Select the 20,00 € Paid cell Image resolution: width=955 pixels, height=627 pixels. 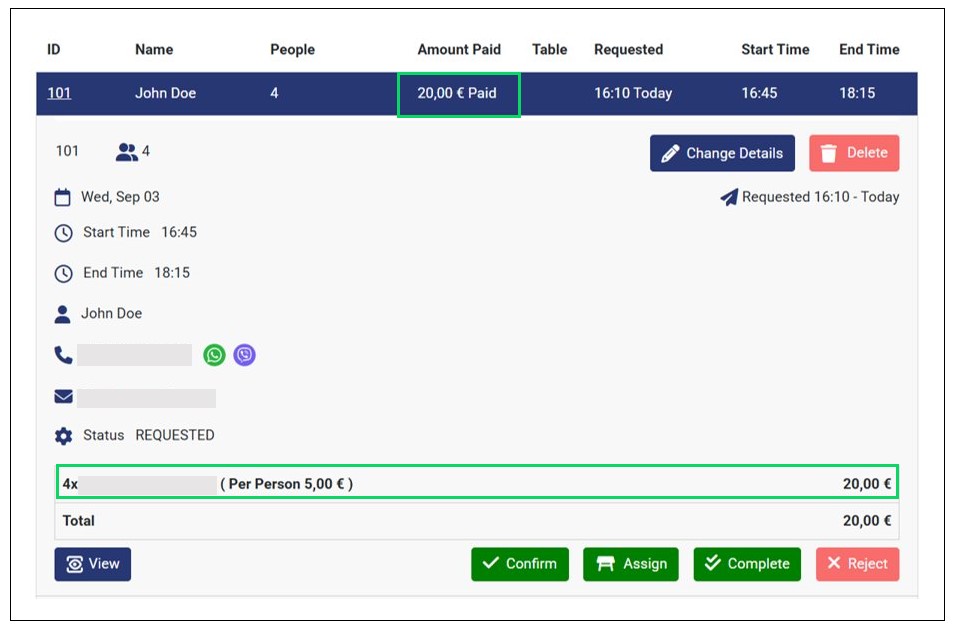458,94
